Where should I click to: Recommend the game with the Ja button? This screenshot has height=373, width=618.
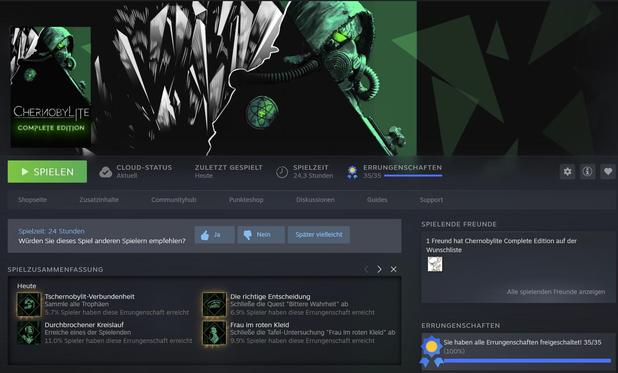click(x=214, y=235)
